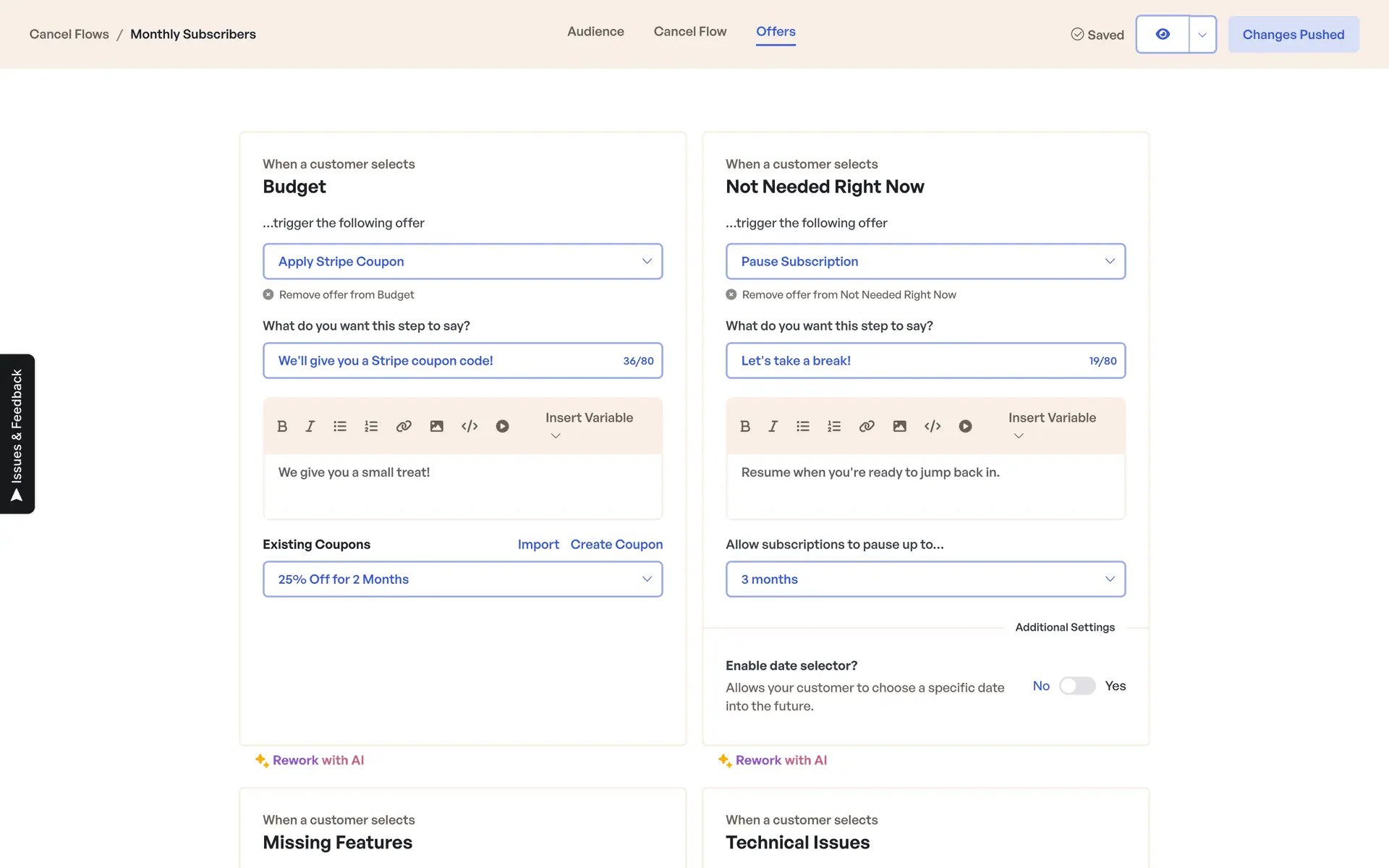This screenshot has height=868, width=1389.
Task: Click code embed icon in Budget editor
Action: pyautogui.click(x=470, y=427)
